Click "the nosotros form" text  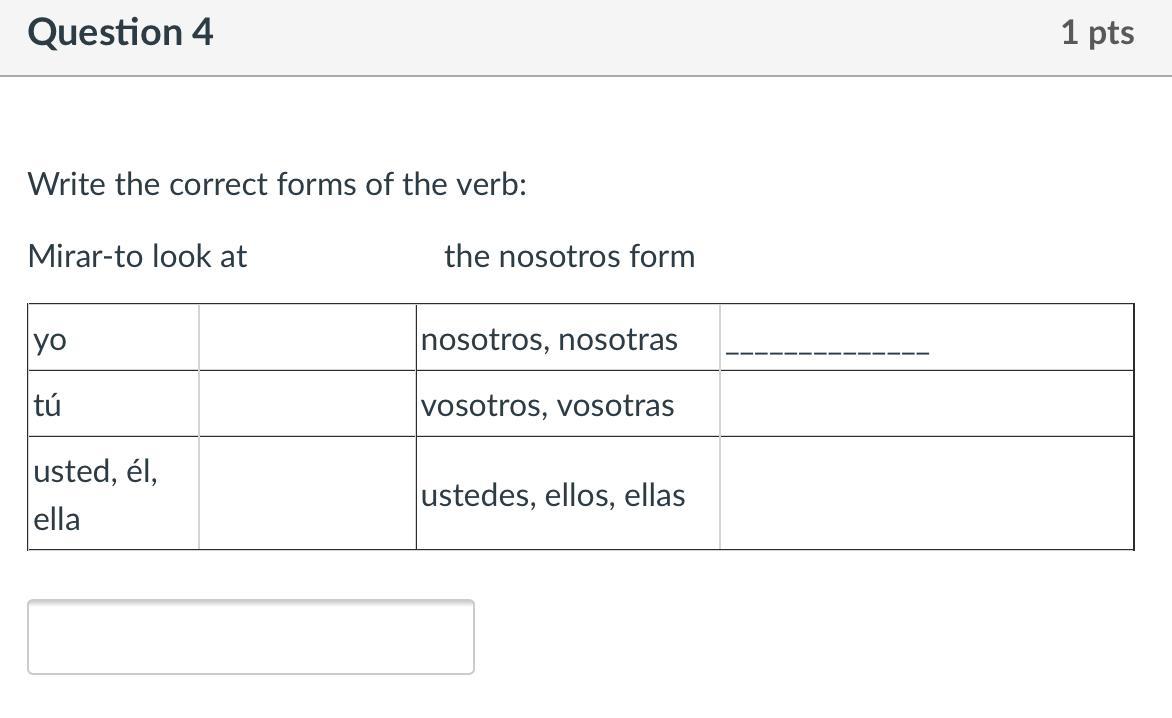569,257
